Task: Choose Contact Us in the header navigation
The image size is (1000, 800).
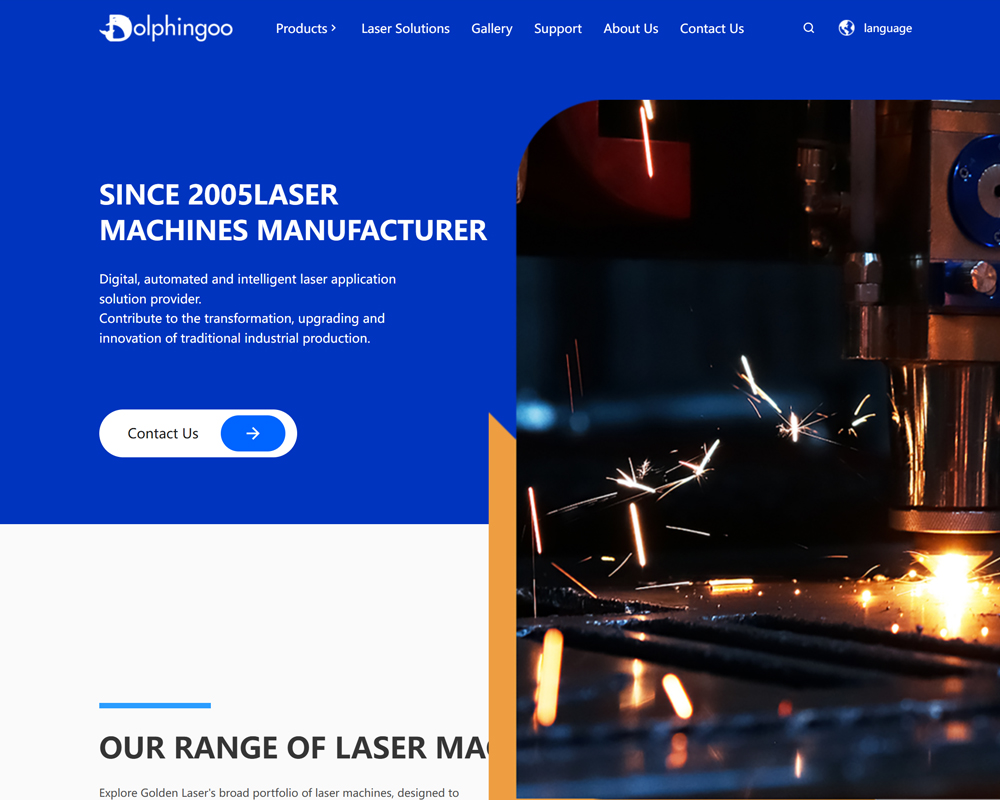Action: pos(711,28)
